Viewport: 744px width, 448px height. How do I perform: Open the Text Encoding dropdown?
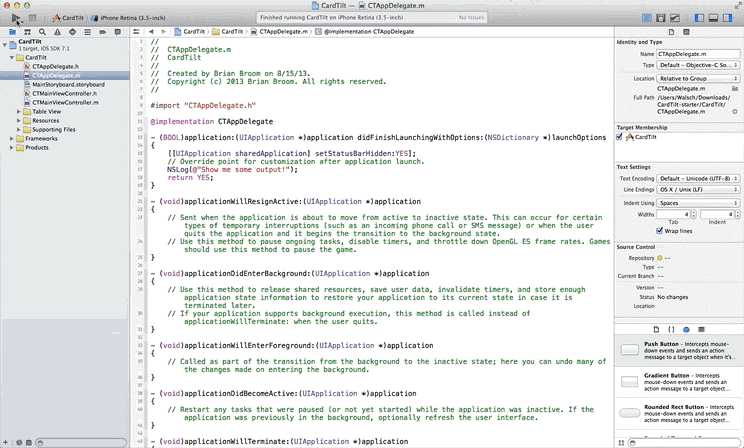coord(698,178)
